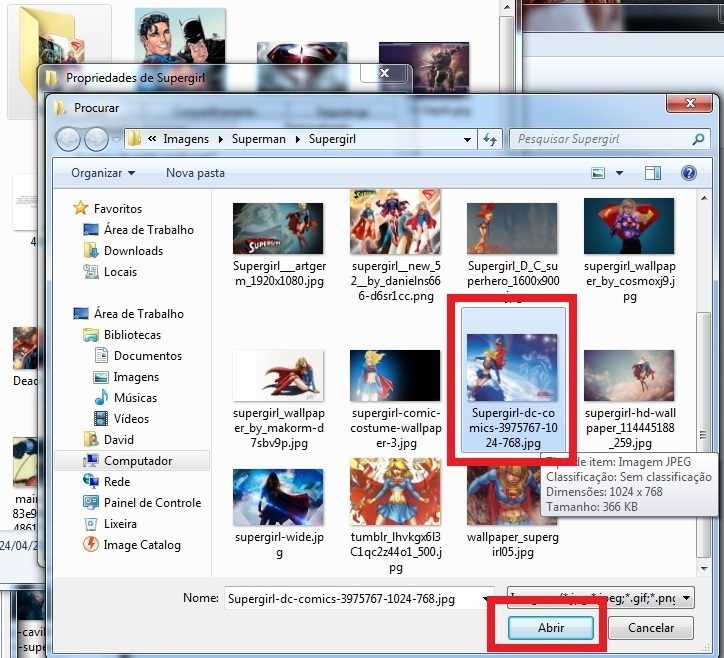Select Computador in navigation pane
This screenshot has width=724, height=658.
[132, 461]
